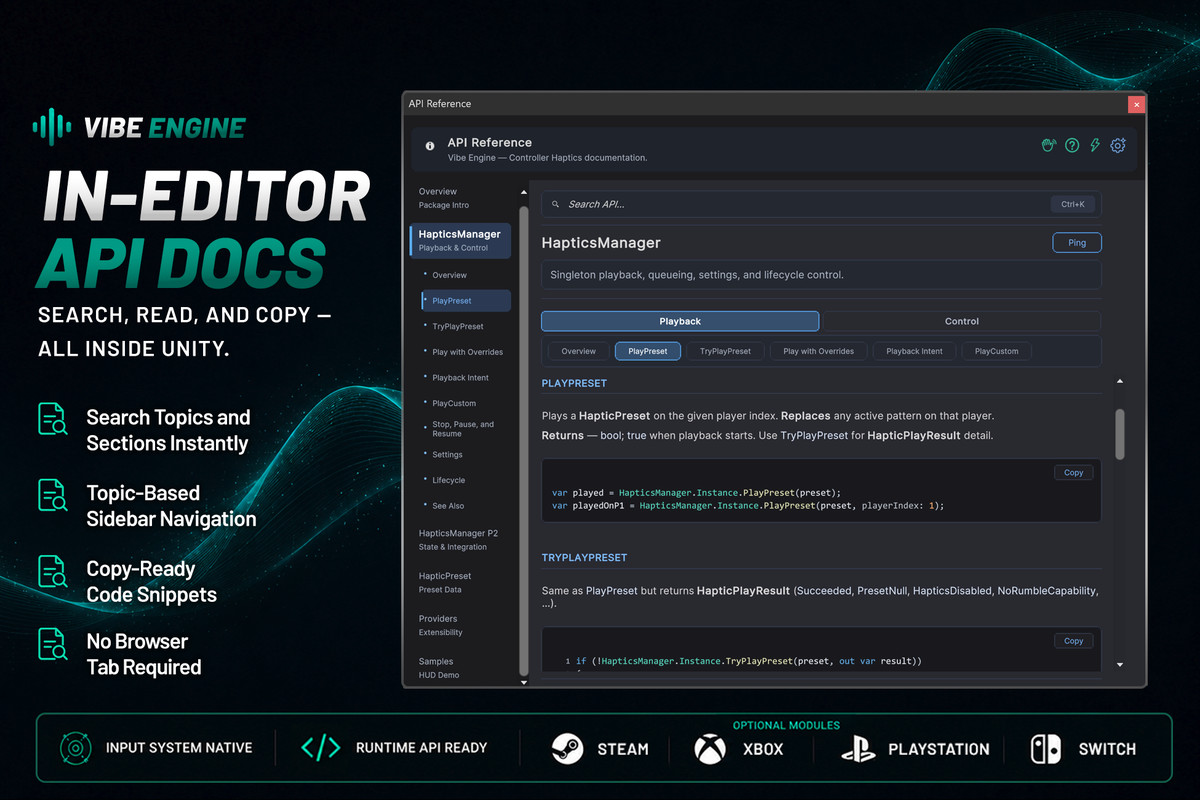Screen dimensions: 1200x800
Task: Close the API Reference window
Action: coord(1136,104)
